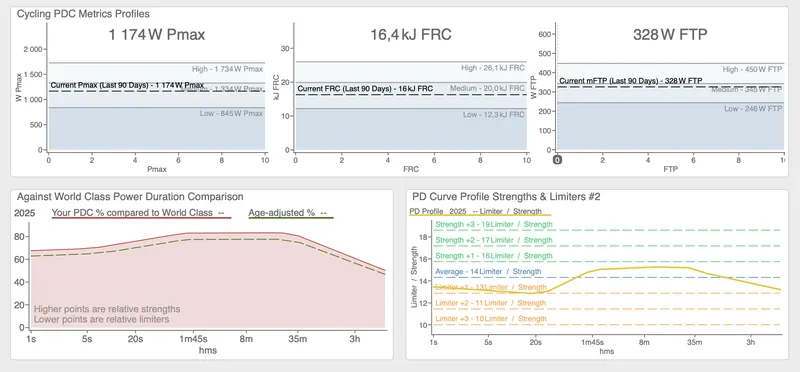Click the "Low - 845 W Pmax" label
This screenshot has width=800, height=372.
pos(231,113)
